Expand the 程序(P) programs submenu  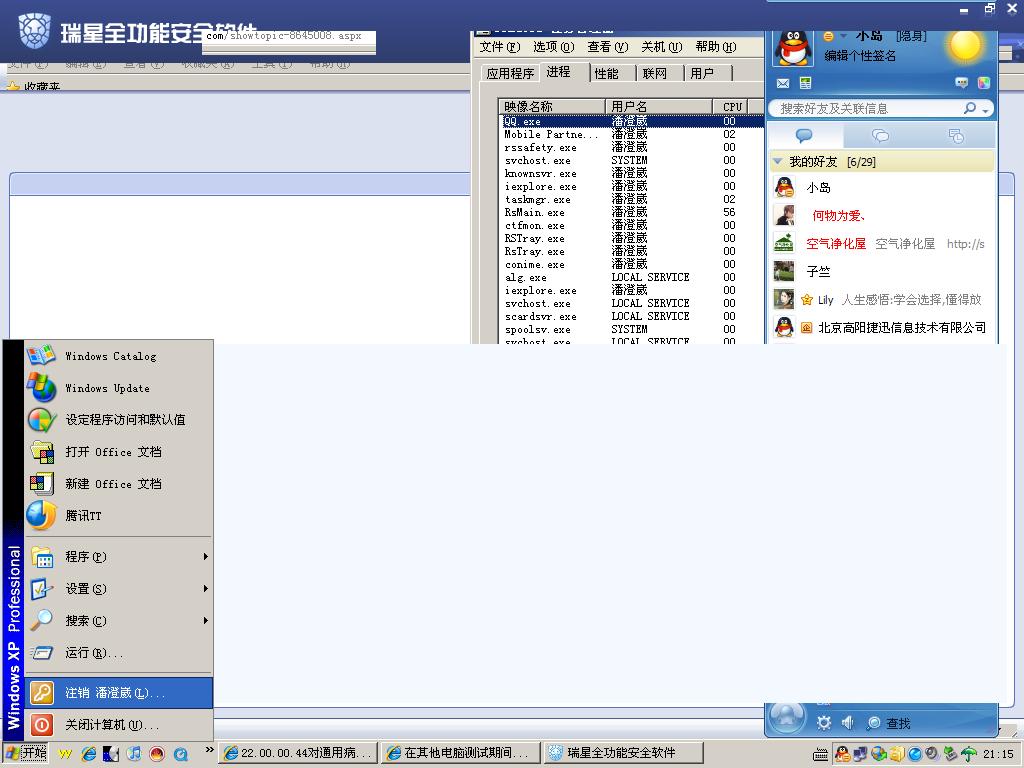(x=118, y=557)
